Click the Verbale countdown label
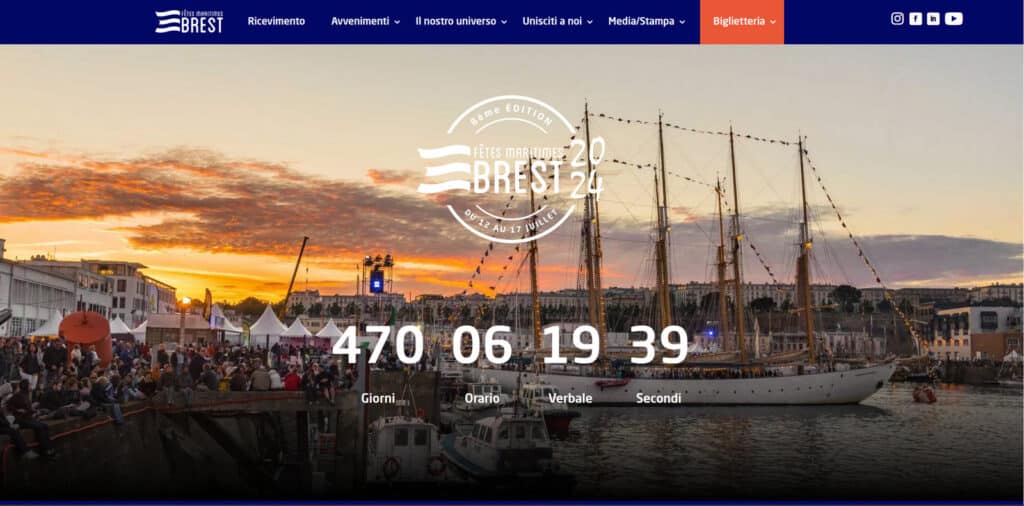The width and height of the screenshot is (1024, 506). [570, 398]
